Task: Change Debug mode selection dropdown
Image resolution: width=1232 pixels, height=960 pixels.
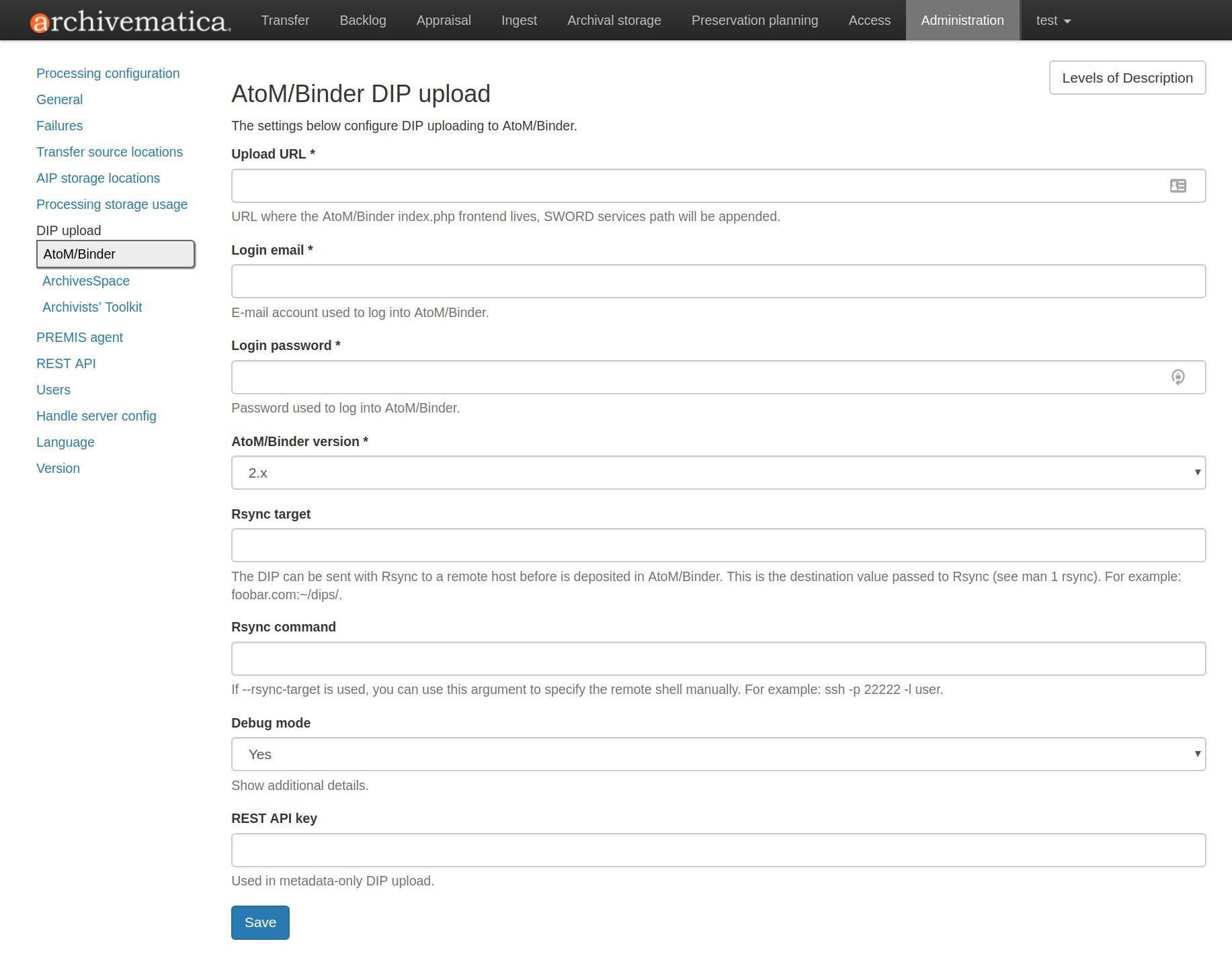Action: 716,754
